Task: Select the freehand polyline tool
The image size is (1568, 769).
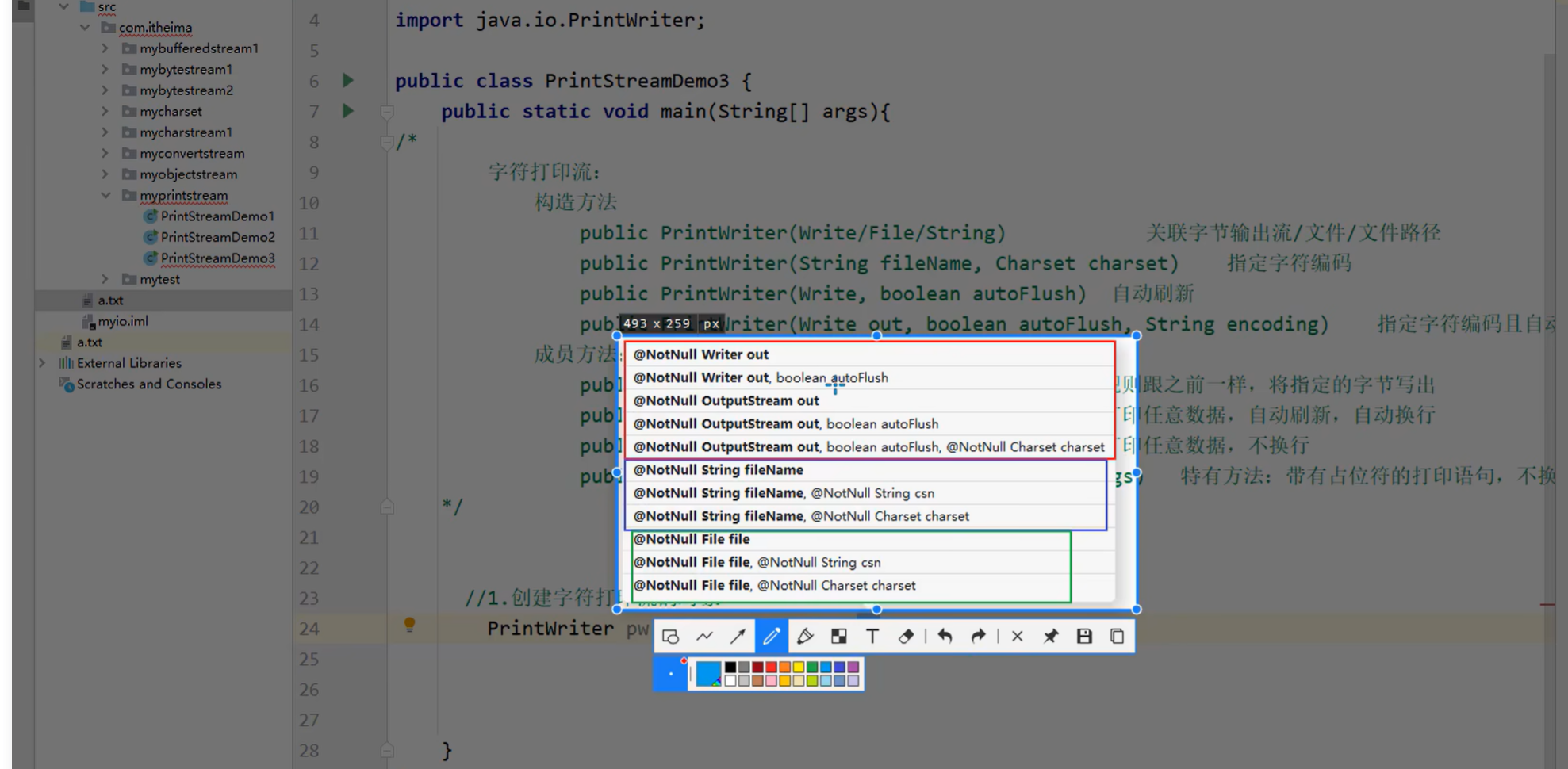Action: pos(704,635)
